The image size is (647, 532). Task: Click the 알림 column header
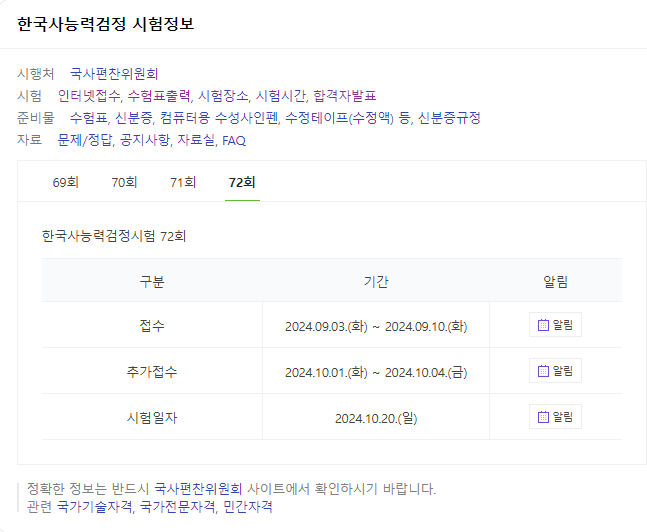pyautogui.click(x=555, y=281)
